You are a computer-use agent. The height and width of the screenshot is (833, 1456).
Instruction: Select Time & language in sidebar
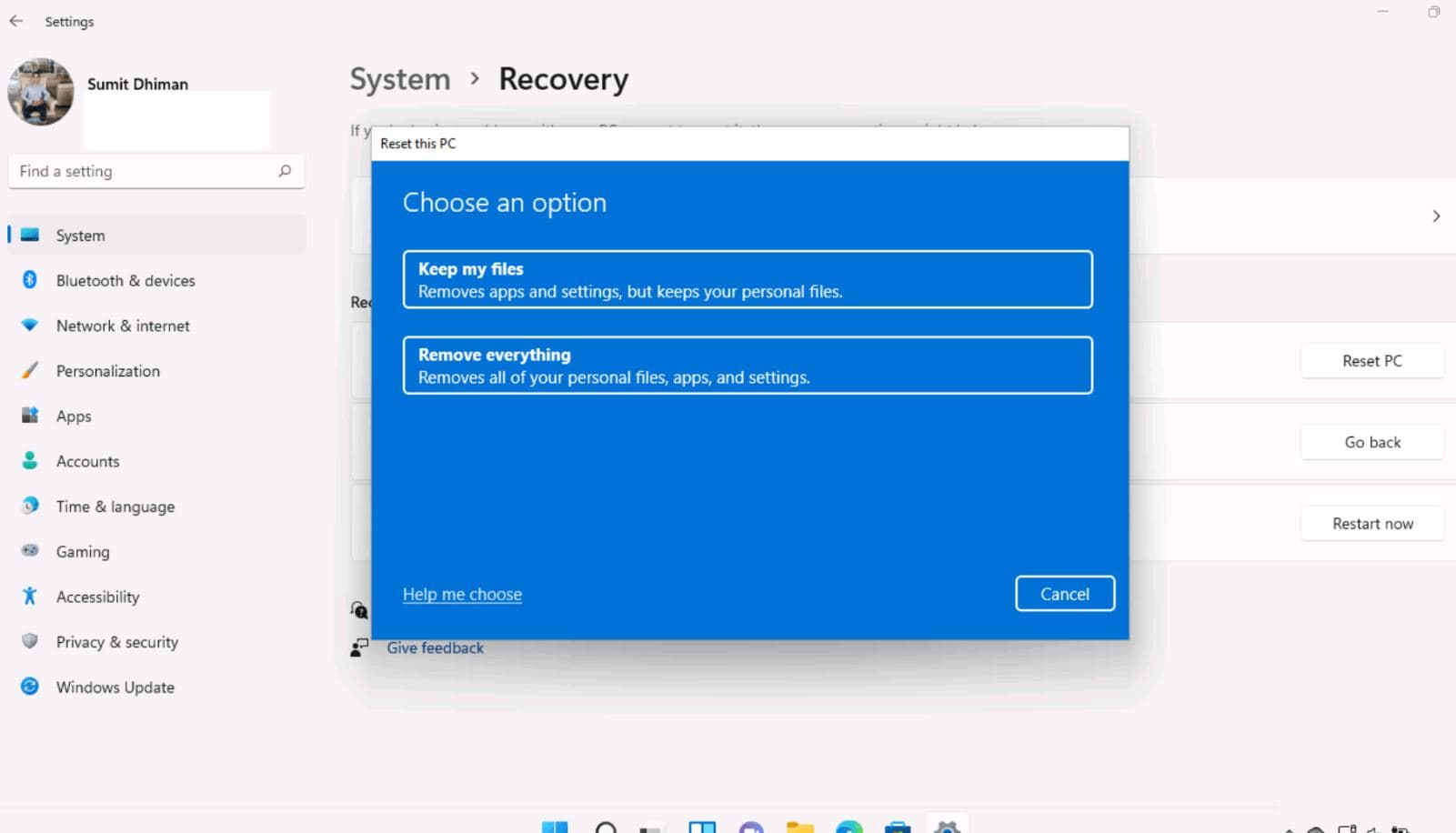click(115, 507)
